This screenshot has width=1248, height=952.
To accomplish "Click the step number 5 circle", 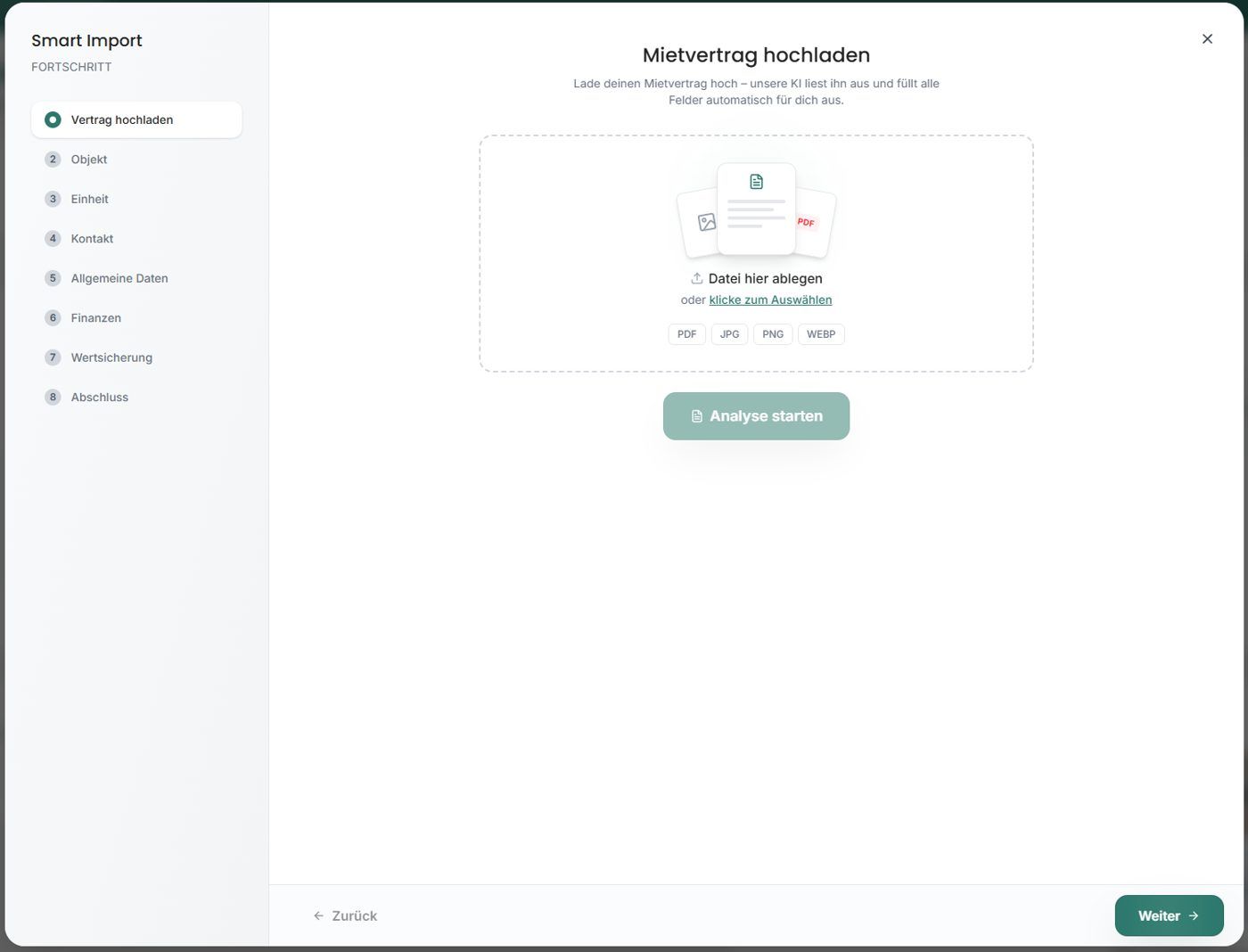I will coord(53,278).
